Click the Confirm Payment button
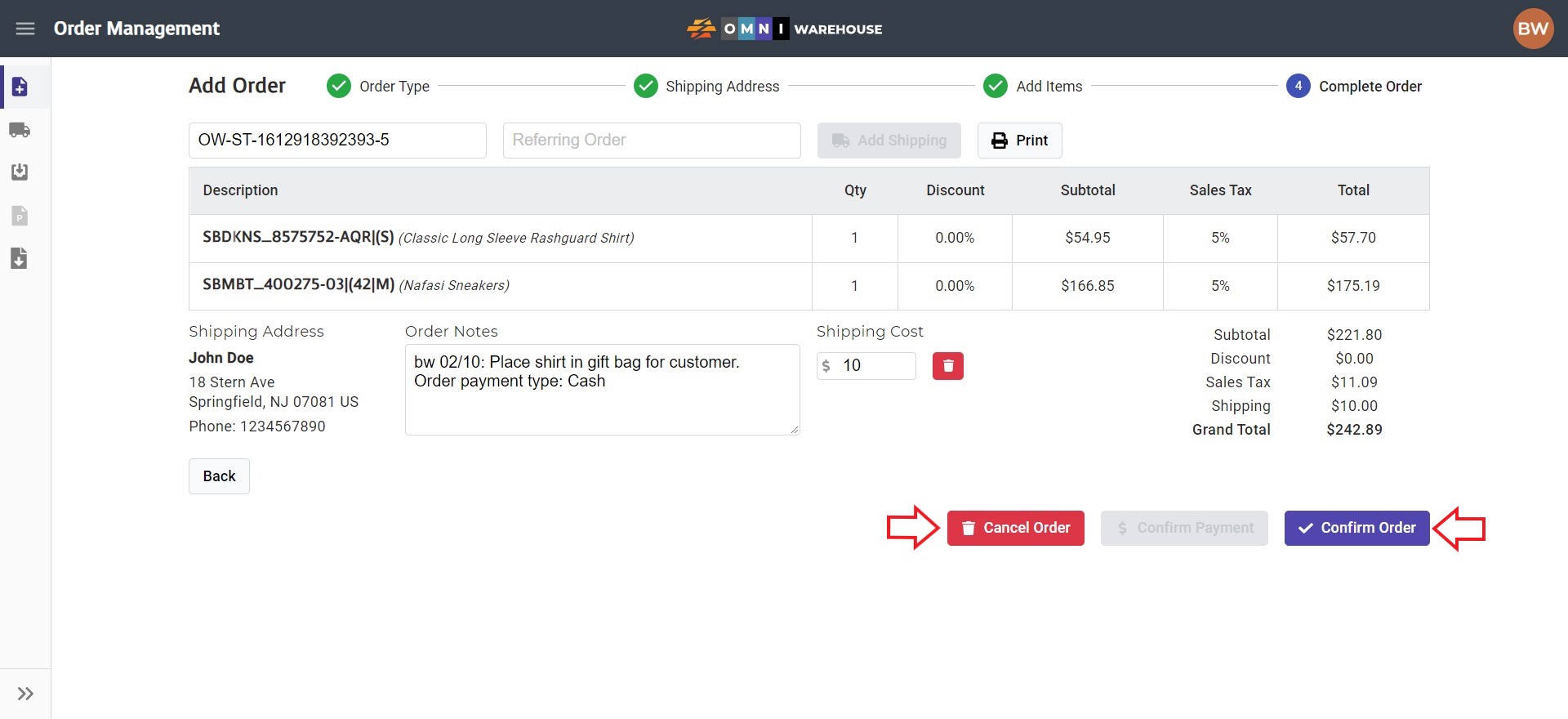The height and width of the screenshot is (719, 1568). [x=1184, y=528]
